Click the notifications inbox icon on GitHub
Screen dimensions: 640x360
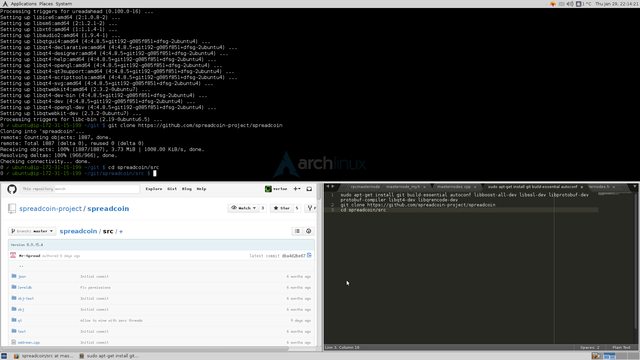click(309, 189)
